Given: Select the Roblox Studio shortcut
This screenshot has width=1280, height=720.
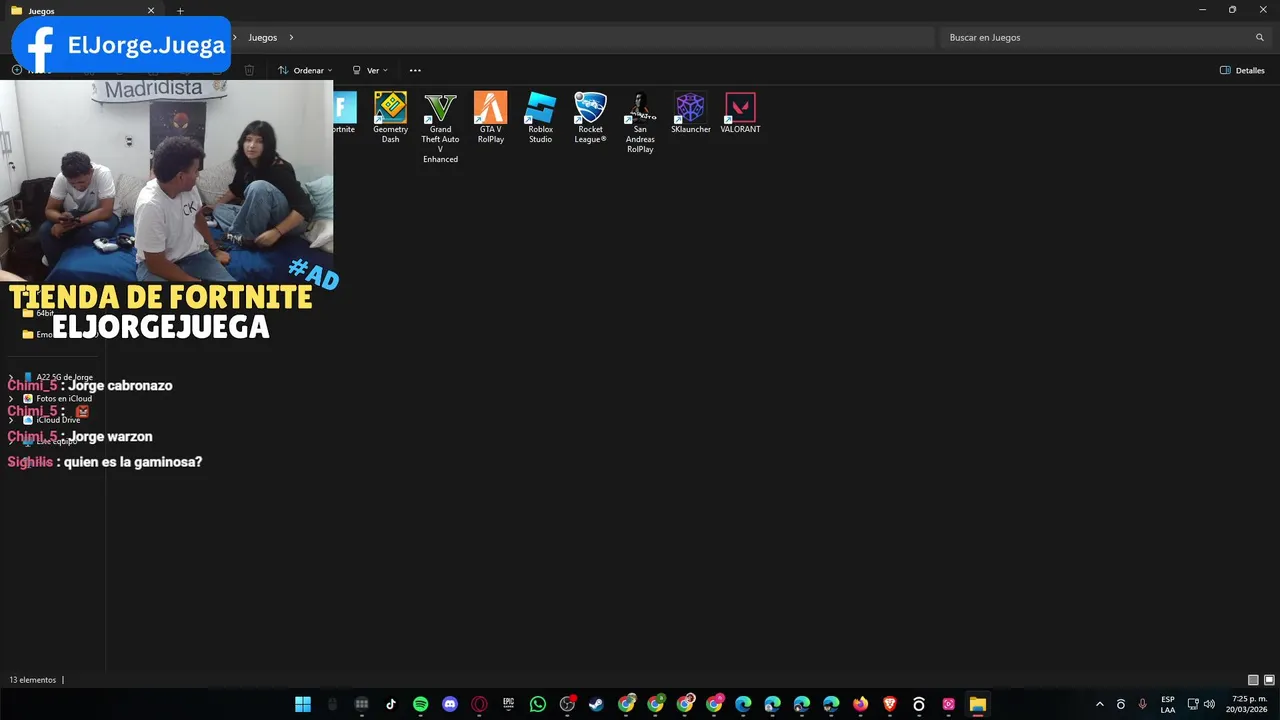Looking at the screenshot, I should 540,118.
